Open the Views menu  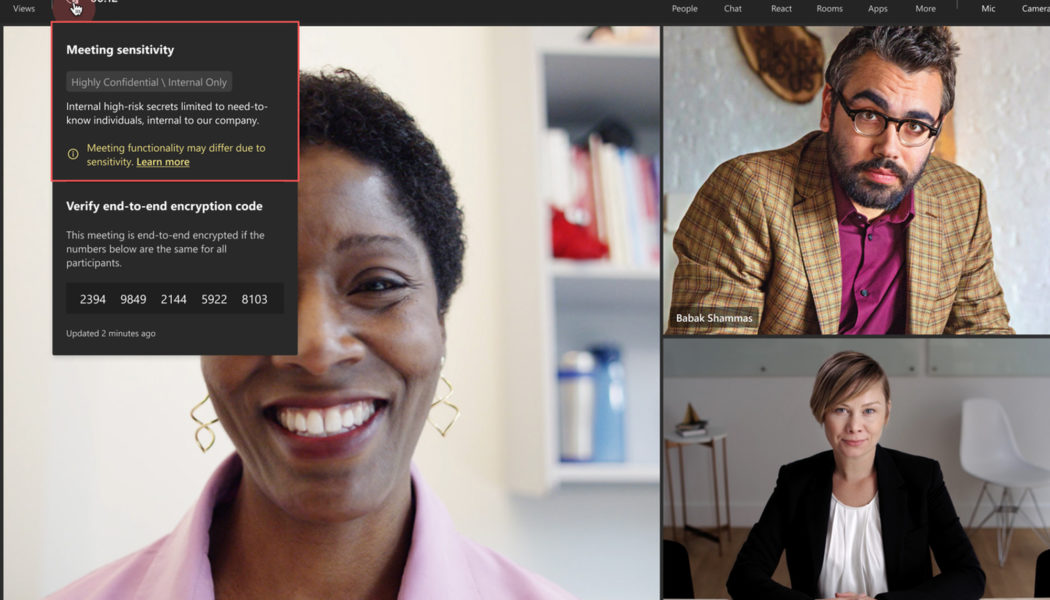(x=23, y=9)
